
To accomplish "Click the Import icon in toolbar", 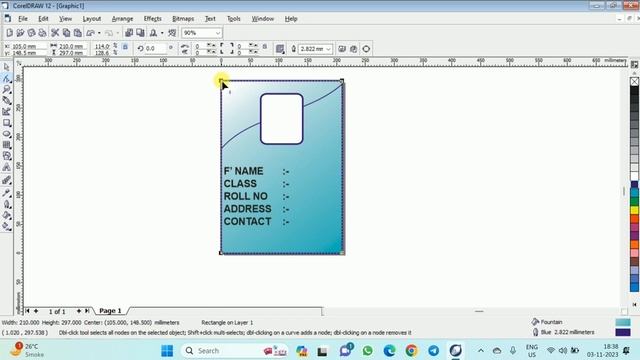I will [129, 33].
